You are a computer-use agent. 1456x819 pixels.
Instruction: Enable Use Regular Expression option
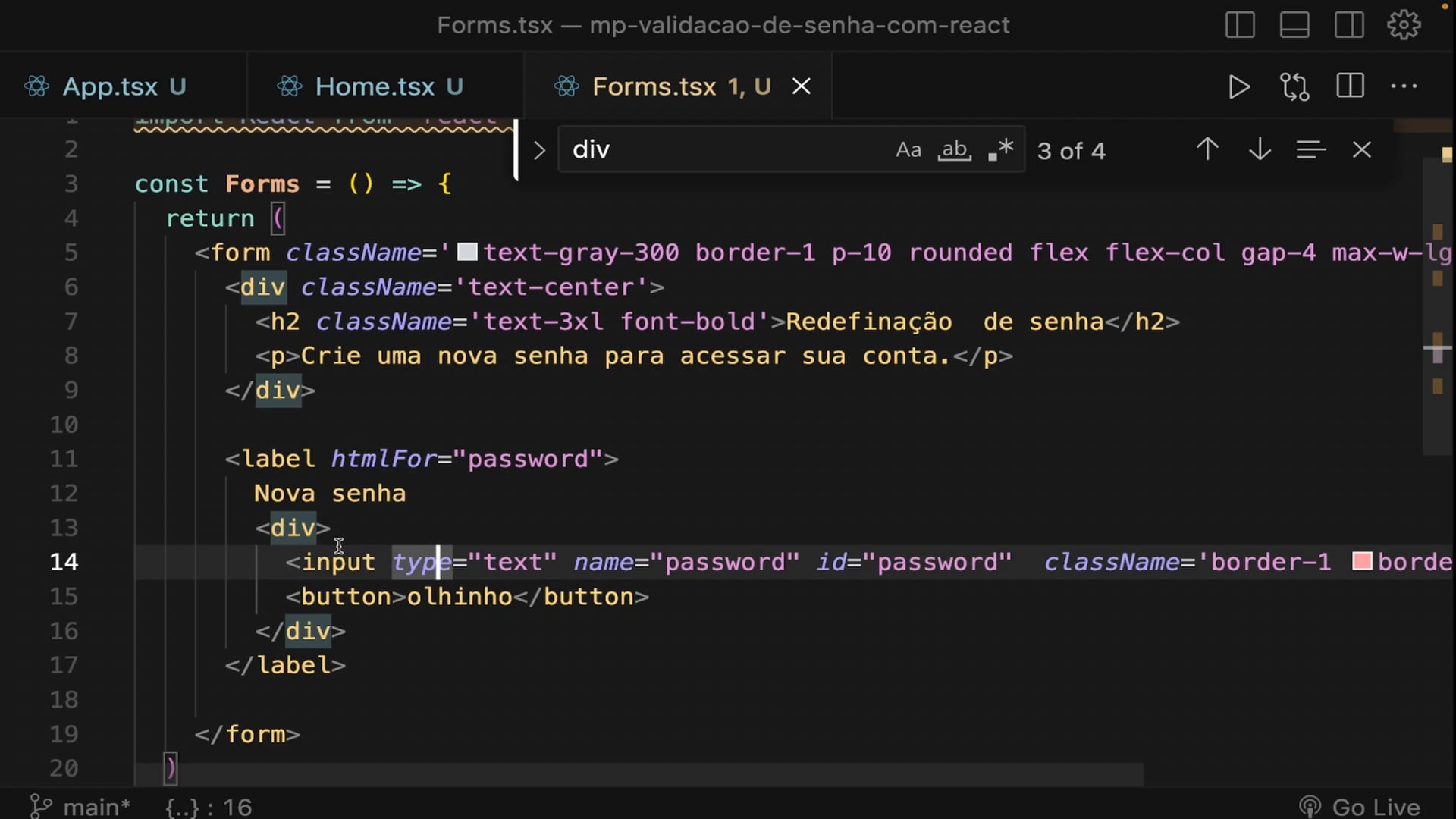point(1001,149)
